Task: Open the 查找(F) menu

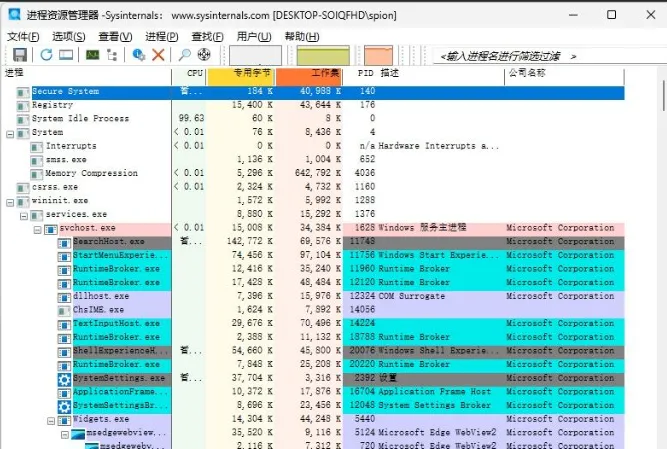Action: point(207,37)
